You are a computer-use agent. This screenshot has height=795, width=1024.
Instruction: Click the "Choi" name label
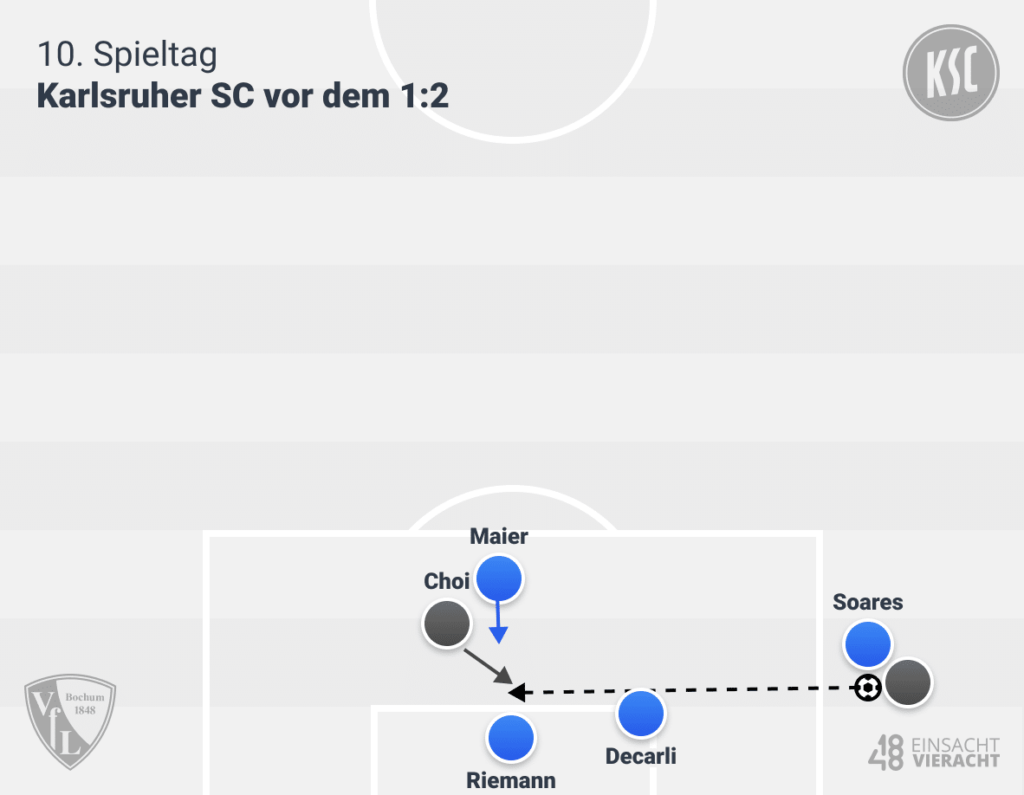click(447, 581)
